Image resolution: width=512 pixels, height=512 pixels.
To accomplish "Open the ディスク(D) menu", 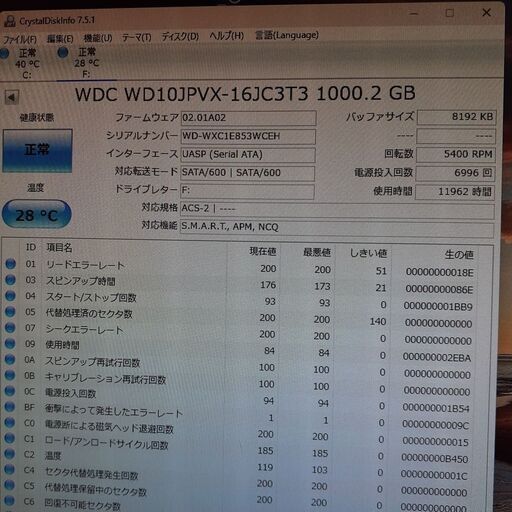I will tap(180, 36).
